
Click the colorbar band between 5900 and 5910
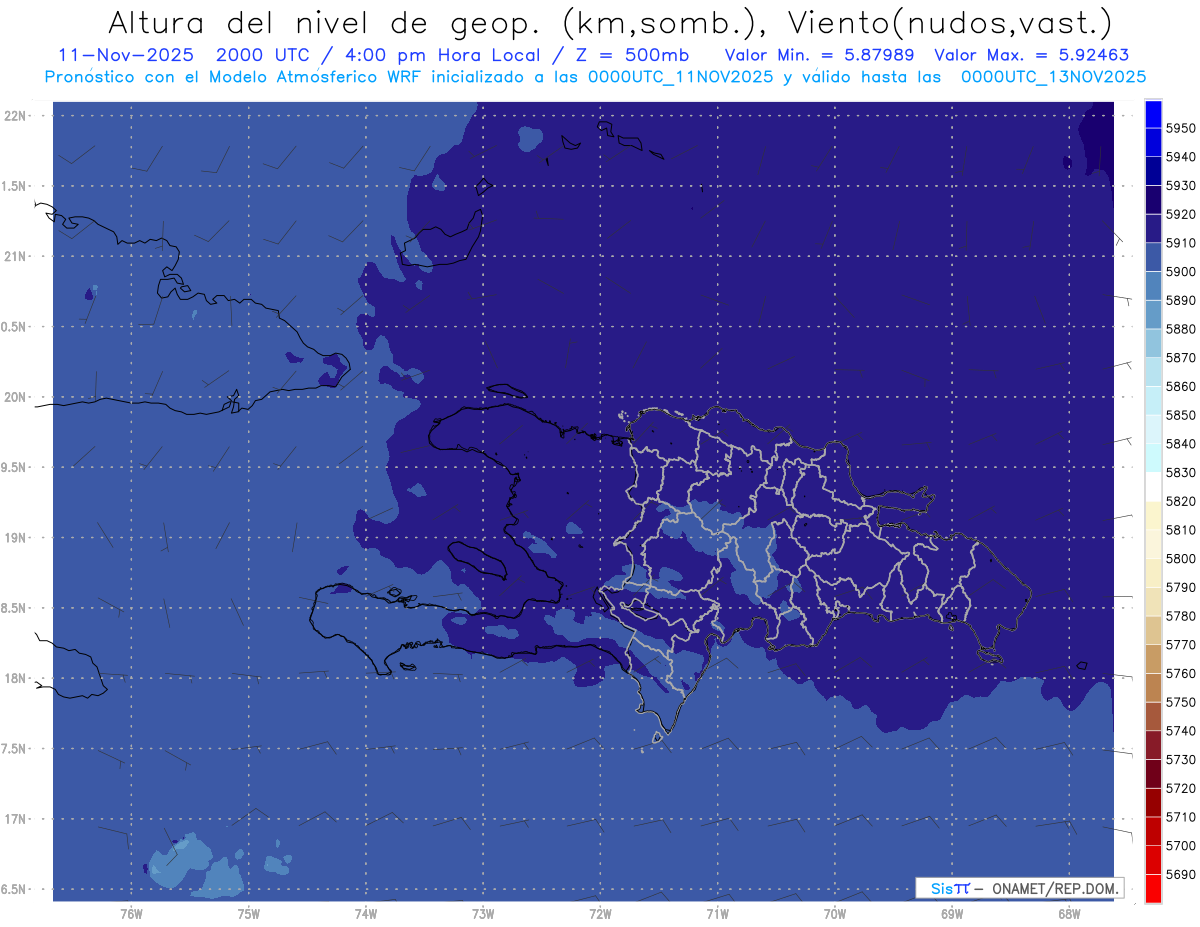1153,257
